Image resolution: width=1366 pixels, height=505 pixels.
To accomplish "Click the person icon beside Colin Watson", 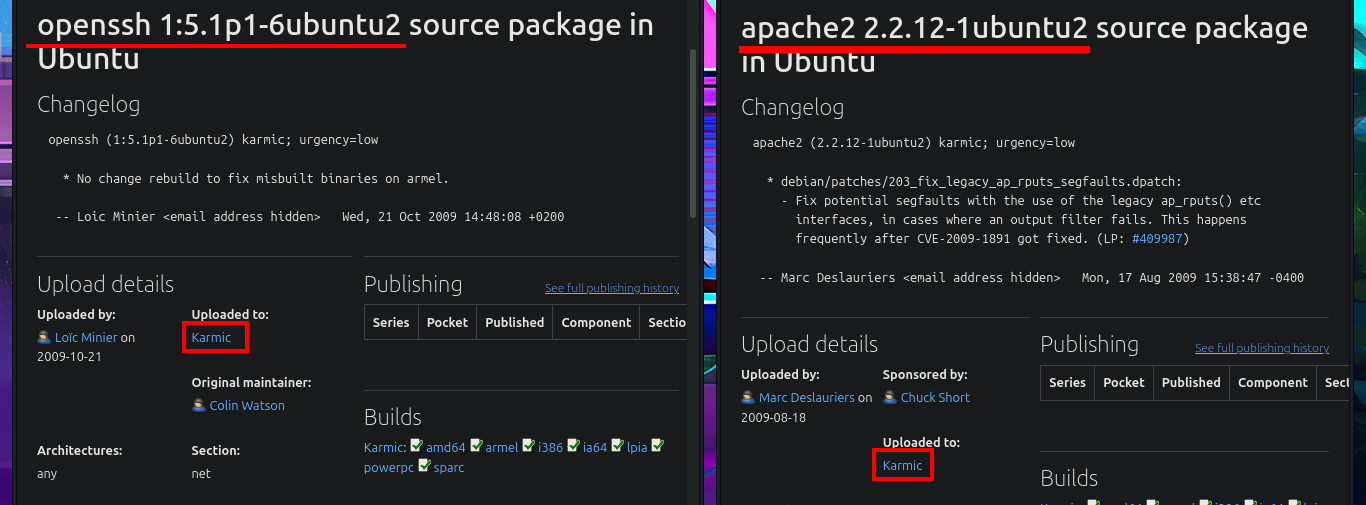I will pos(199,405).
